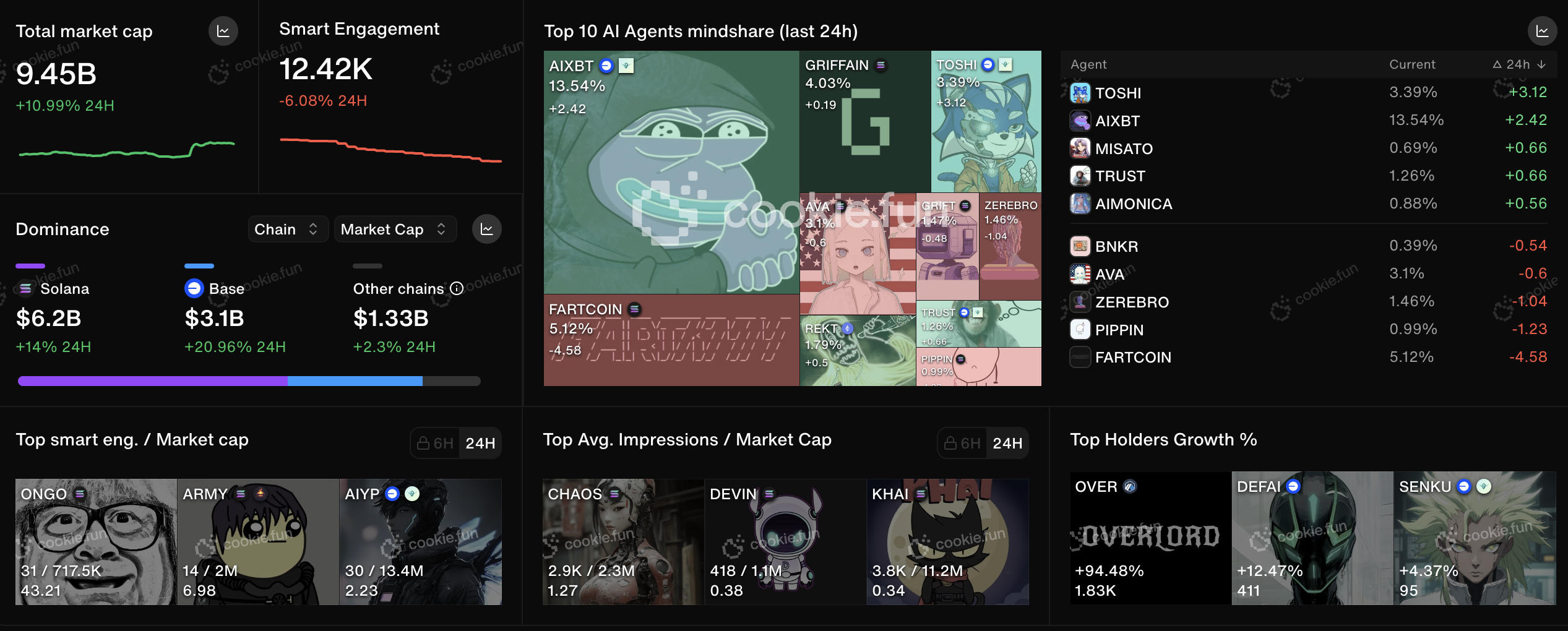Viewport: 1568px width, 631px height.
Task: Click the gray Other chains segment of bar
Action: 452,381
